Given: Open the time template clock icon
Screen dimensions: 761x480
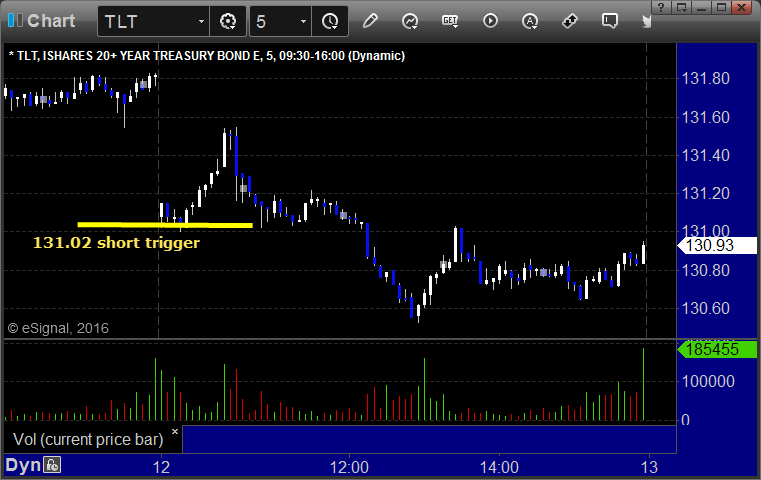Looking at the screenshot, I should click(x=330, y=21).
